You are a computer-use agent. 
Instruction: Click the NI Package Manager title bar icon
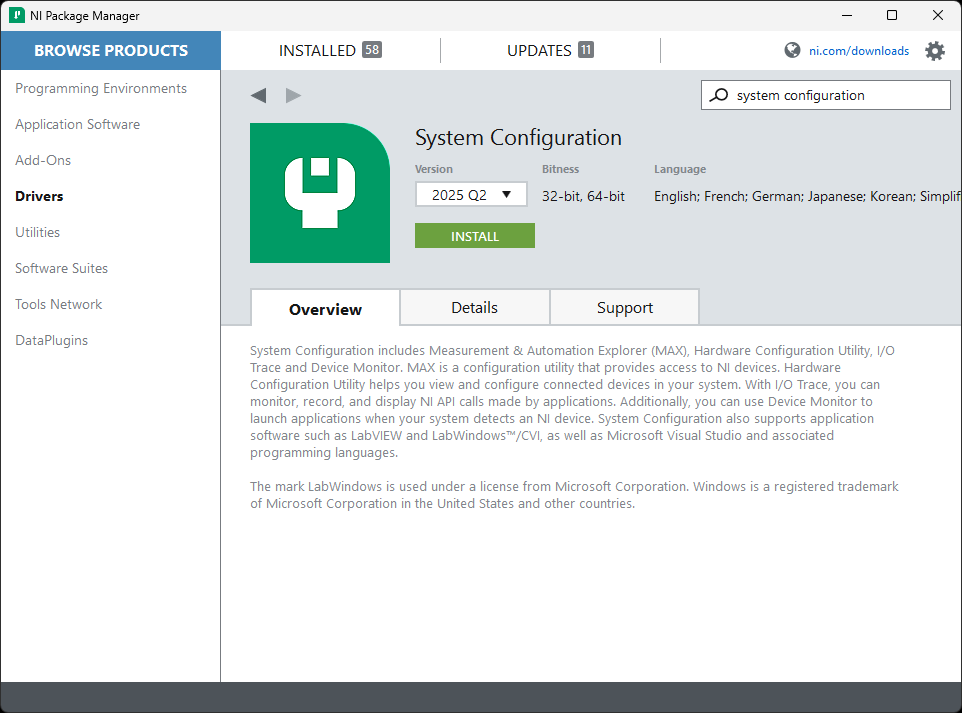click(17, 15)
